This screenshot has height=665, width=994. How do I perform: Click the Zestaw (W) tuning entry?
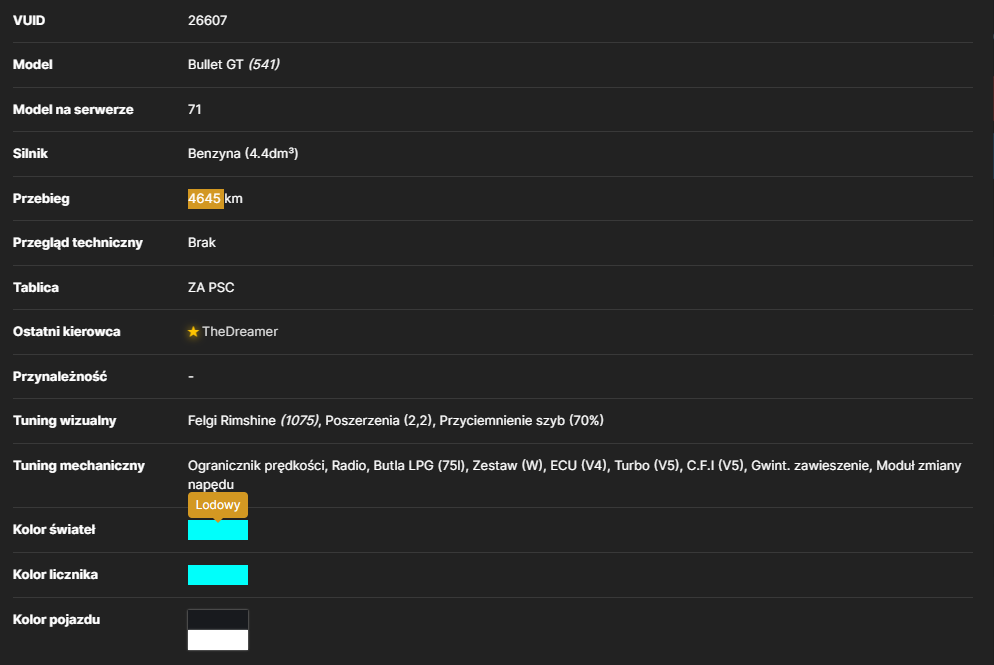point(508,466)
